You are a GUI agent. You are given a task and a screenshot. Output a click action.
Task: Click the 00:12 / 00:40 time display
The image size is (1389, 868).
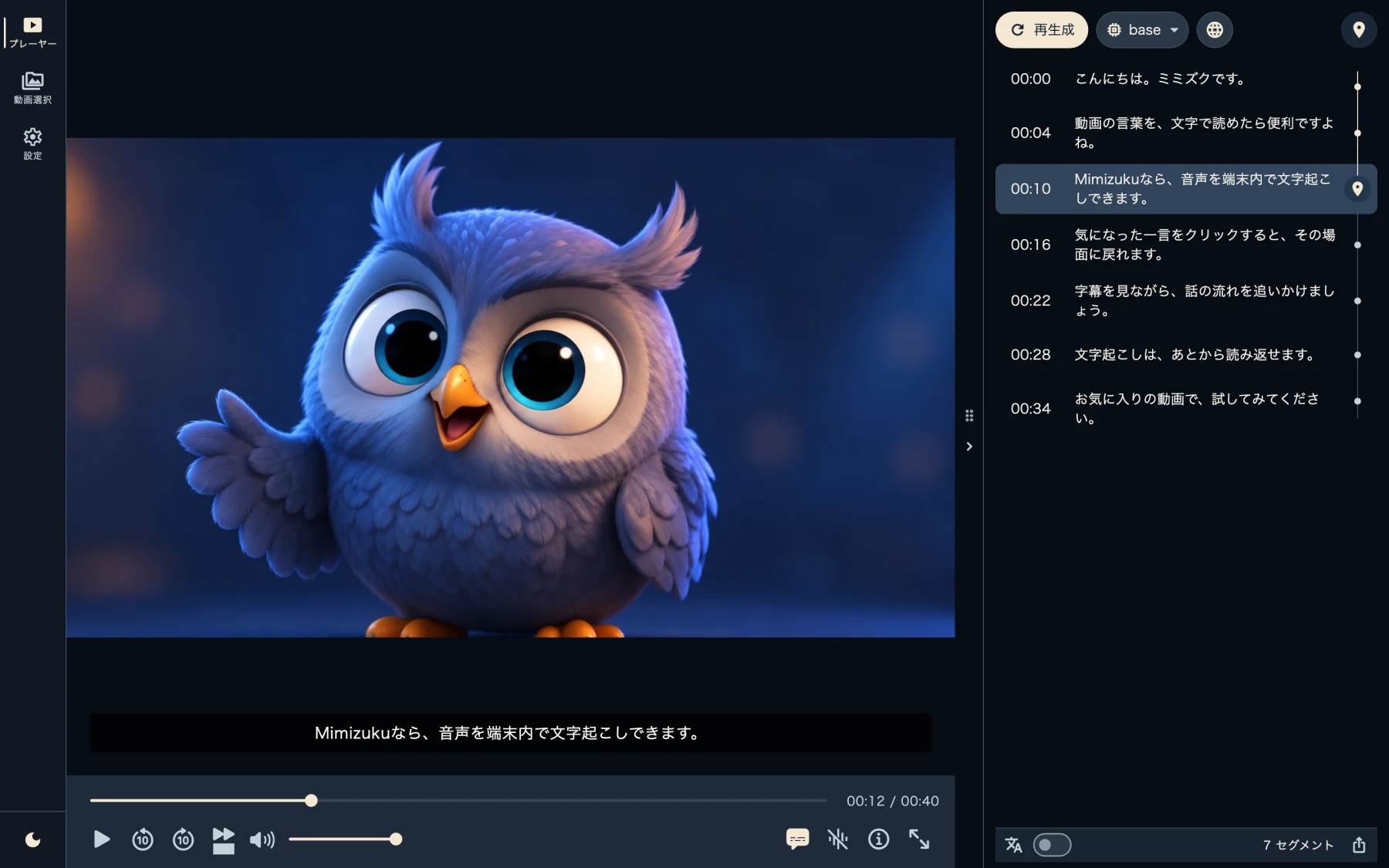tap(893, 801)
